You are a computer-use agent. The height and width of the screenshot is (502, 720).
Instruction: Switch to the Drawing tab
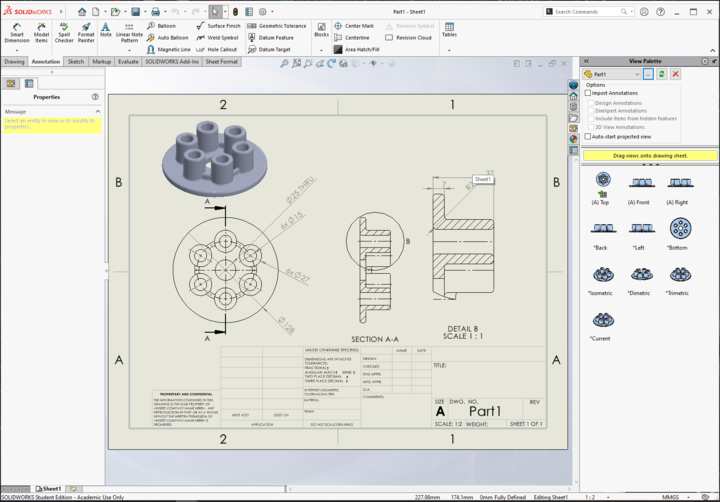pos(14,62)
